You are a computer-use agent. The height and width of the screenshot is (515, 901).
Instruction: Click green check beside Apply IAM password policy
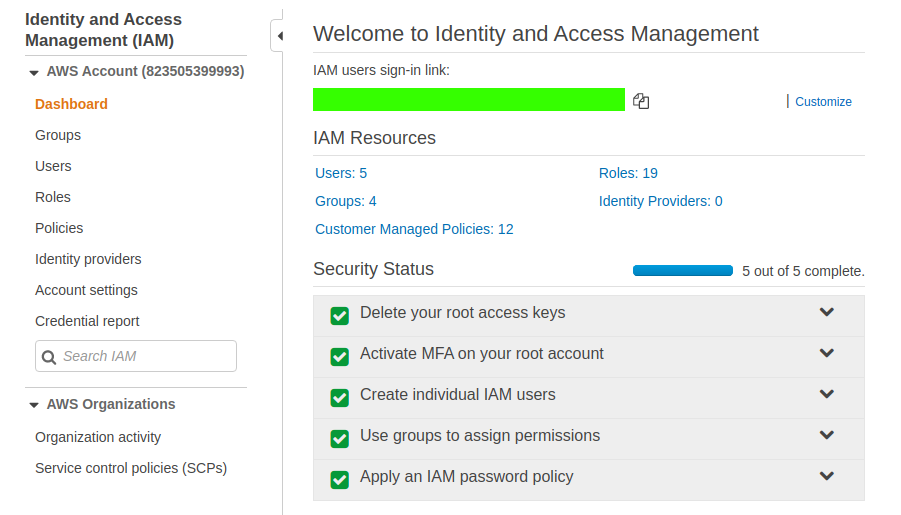(340, 479)
